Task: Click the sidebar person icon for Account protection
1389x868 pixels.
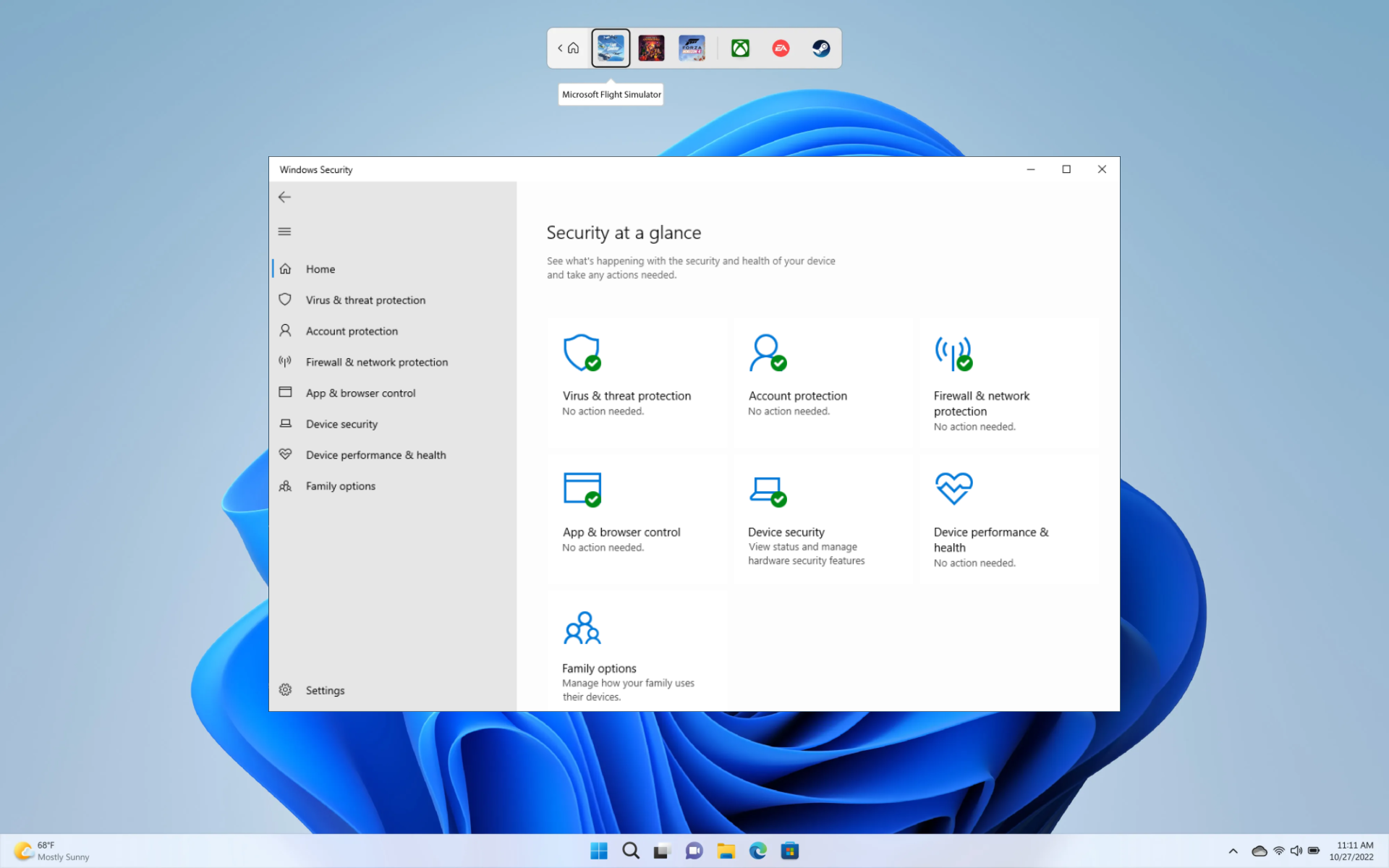Action: coord(285,331)
